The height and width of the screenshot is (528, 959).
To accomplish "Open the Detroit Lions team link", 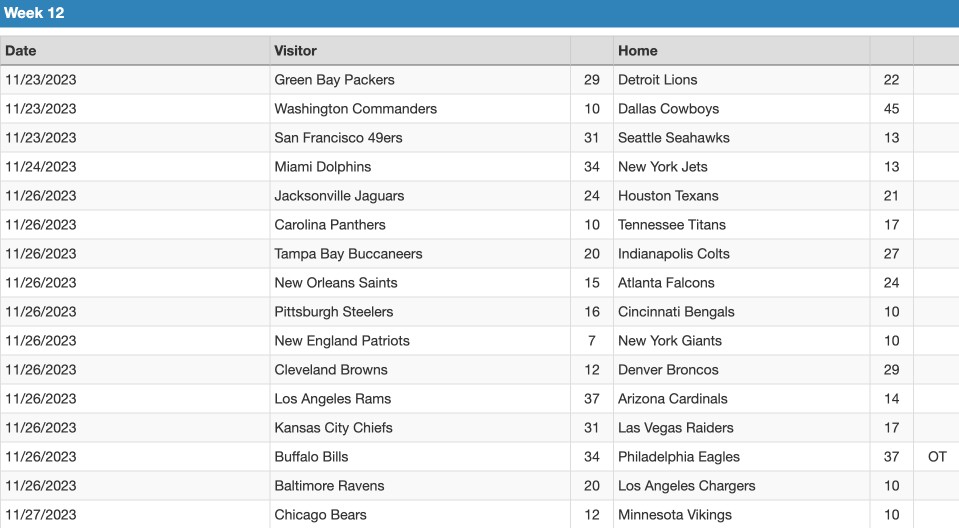I will (657, 80).
